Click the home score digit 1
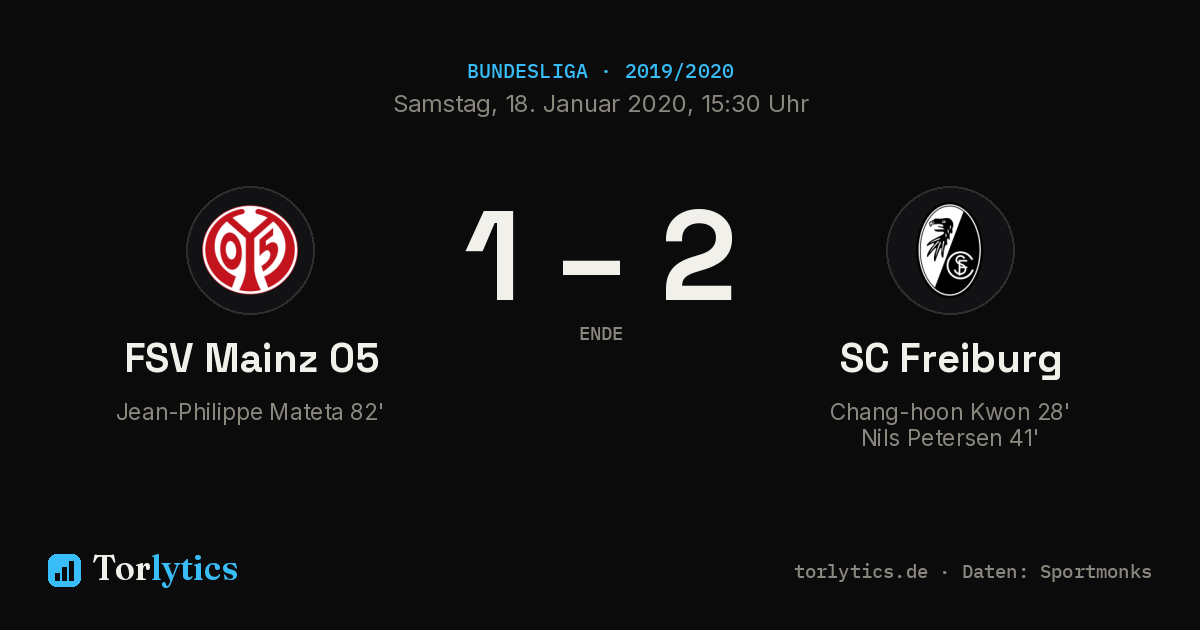 [x=496, y=255]
